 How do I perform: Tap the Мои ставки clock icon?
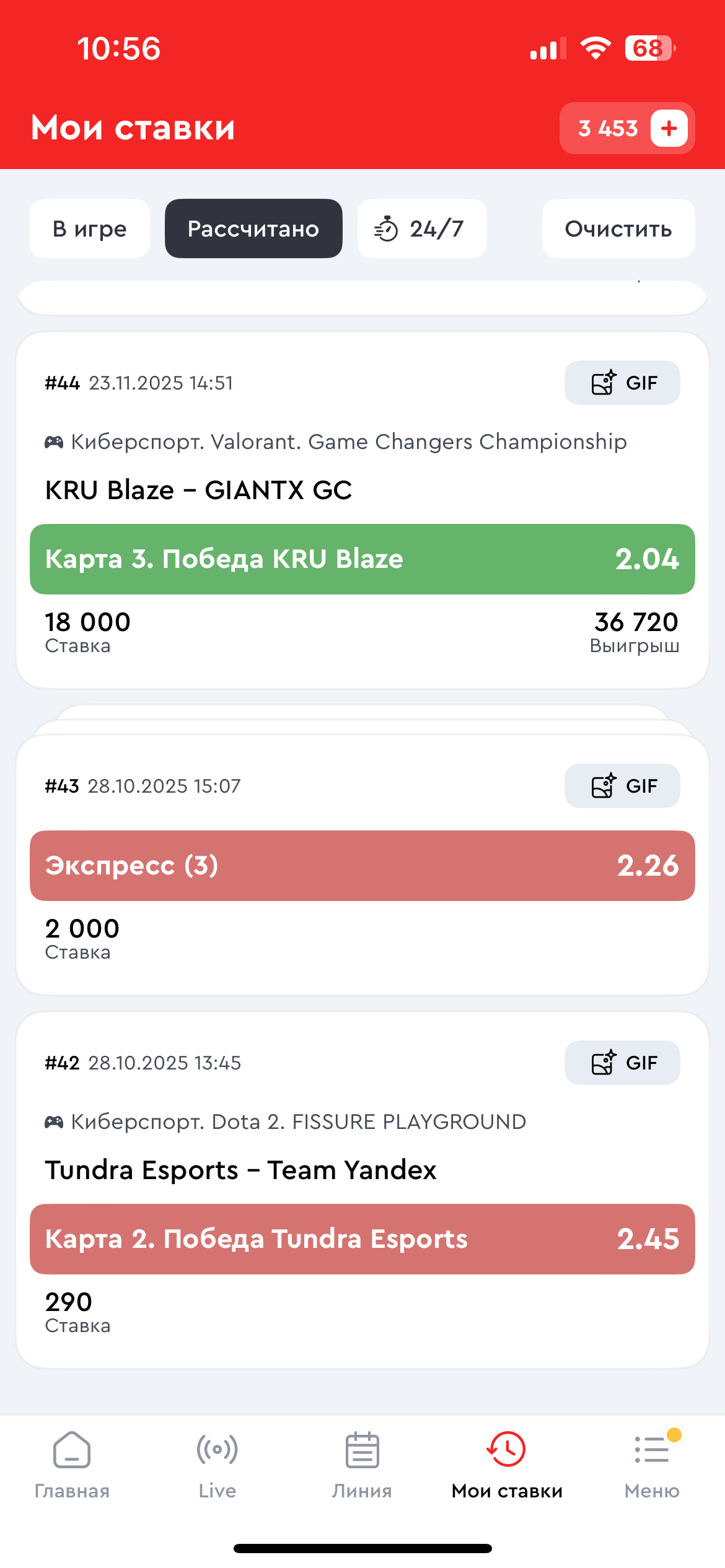click(507, 1450)
